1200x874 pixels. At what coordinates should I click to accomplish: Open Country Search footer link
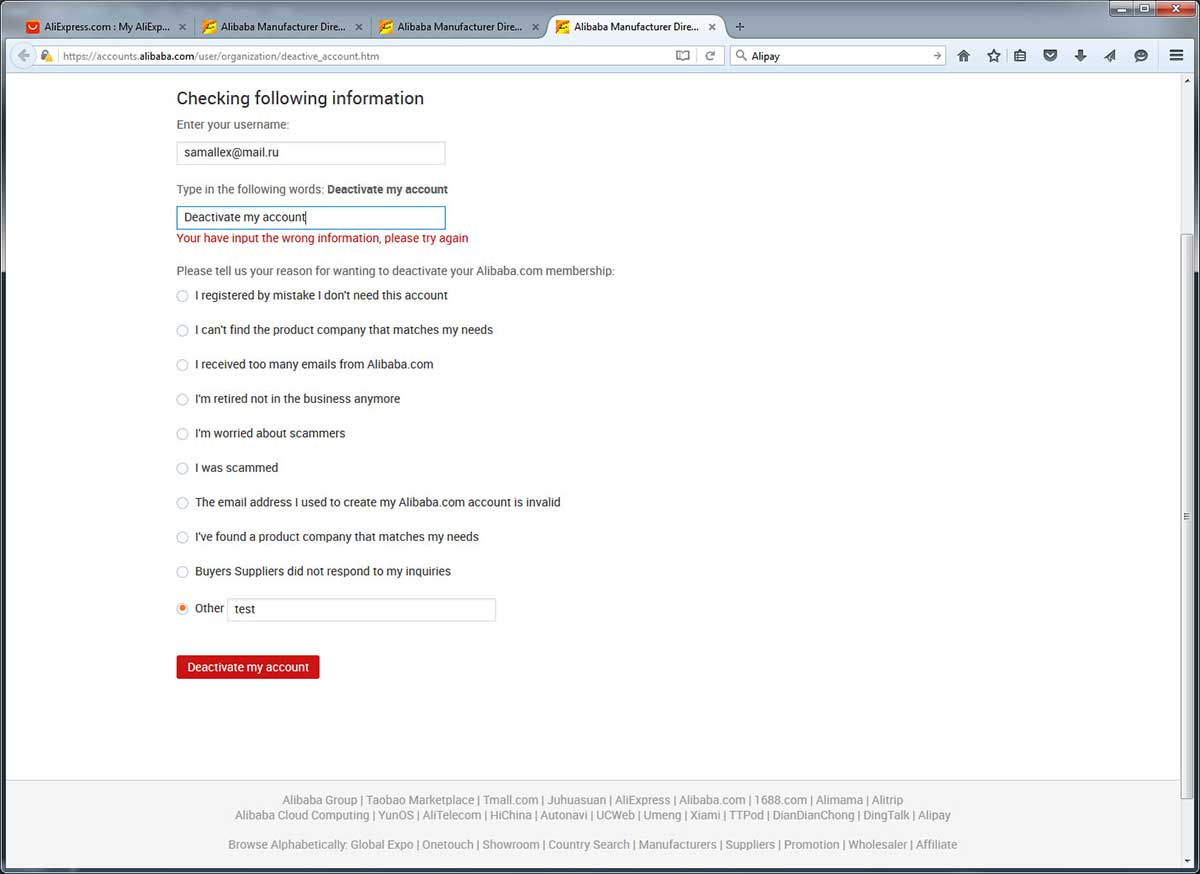tap(589, 845)
